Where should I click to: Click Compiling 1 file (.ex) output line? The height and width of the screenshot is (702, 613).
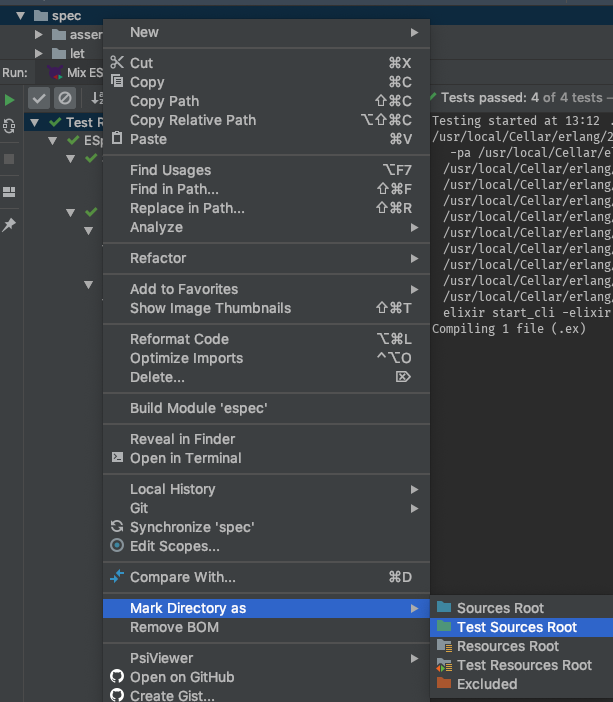coord(509,329)
